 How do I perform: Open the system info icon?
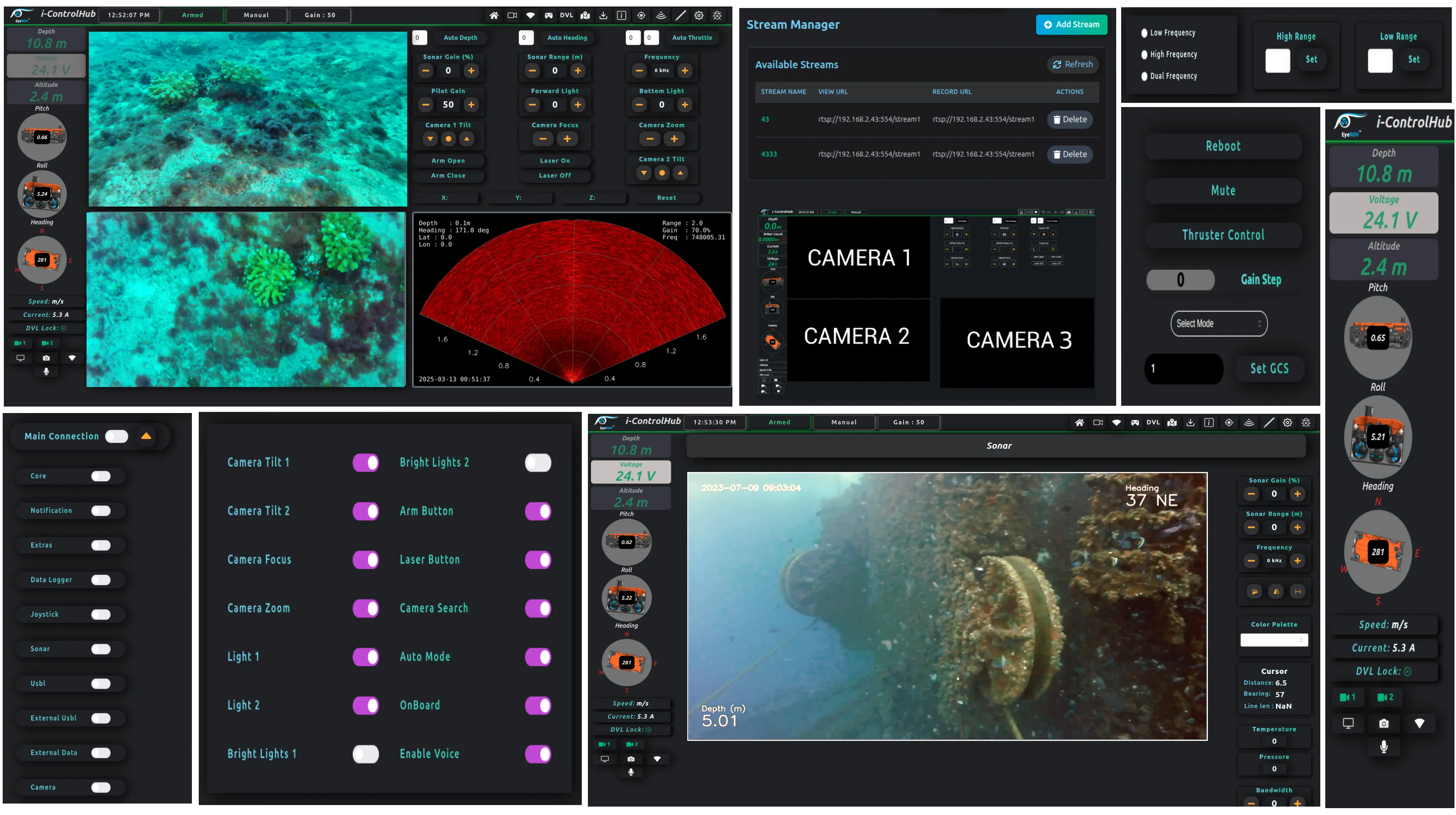pos(622,15)
